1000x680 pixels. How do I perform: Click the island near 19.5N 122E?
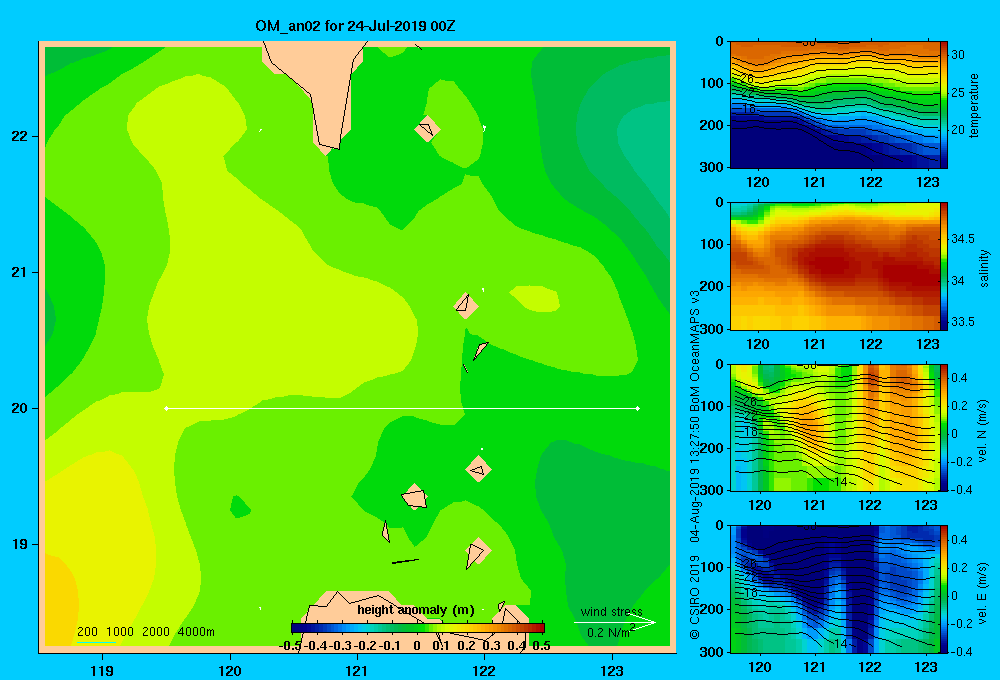pyautogui.click(x=478, y=469)
